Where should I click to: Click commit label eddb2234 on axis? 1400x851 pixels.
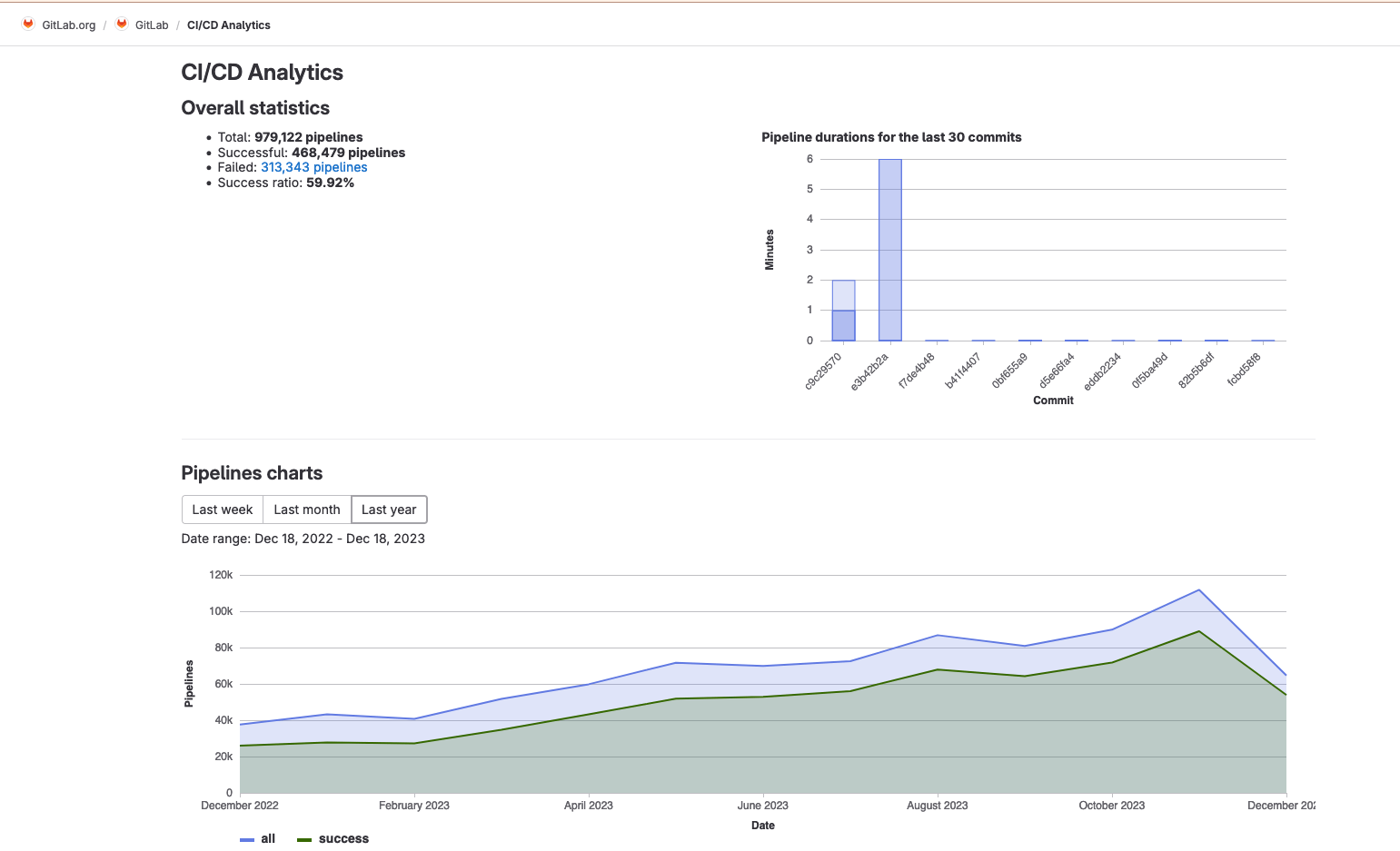point(1103,371)
